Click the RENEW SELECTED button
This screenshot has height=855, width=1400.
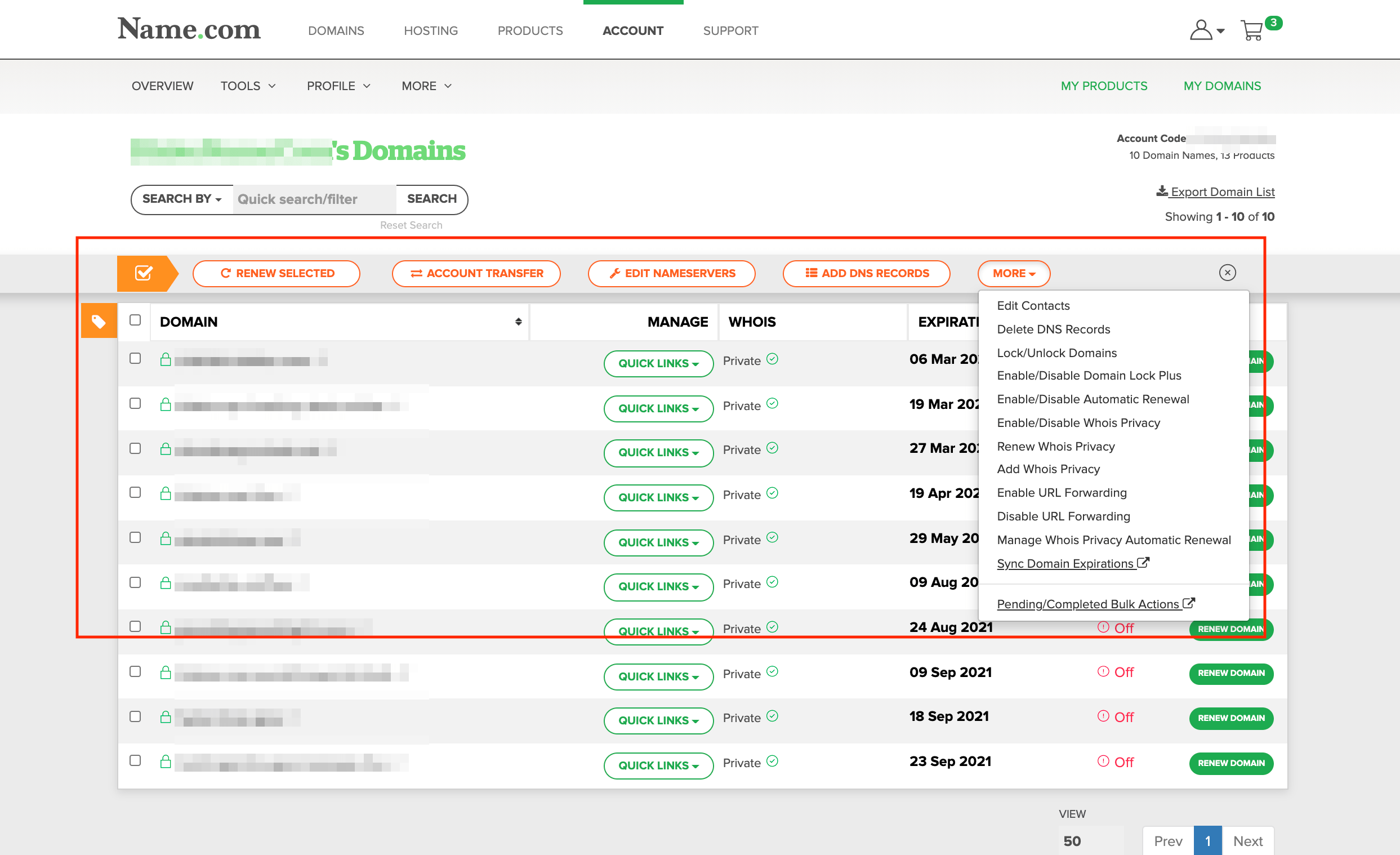pyautogui.click(x=277, y=273)
